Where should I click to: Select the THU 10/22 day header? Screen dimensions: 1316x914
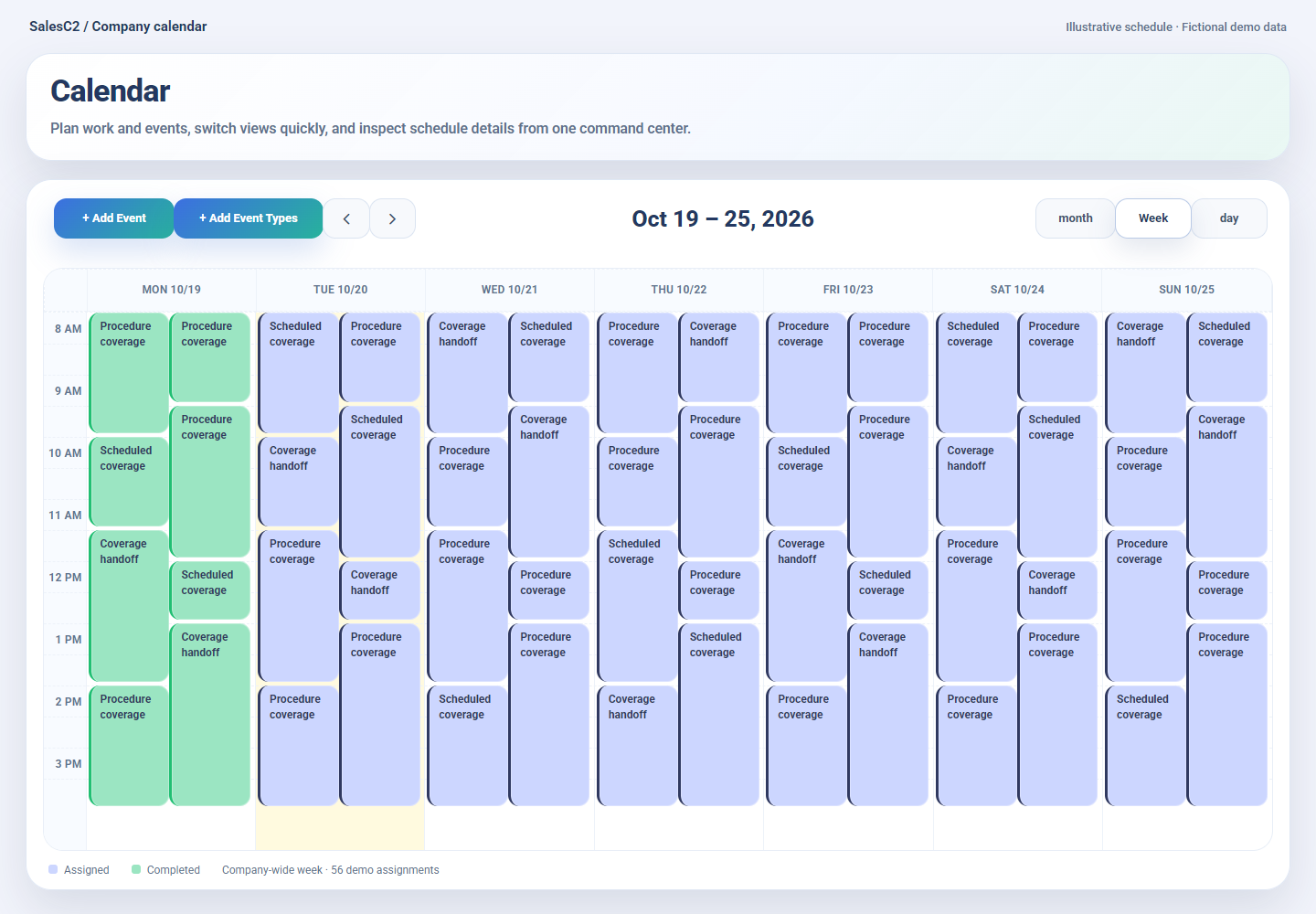[x=679, y=290]
